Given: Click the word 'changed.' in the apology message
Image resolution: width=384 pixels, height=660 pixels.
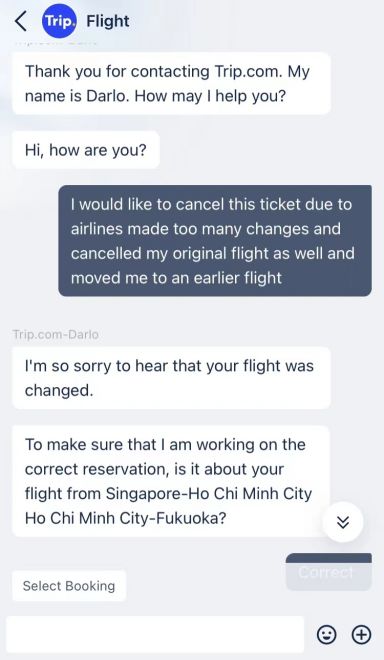Looking at the screenshot, I should [59, 391].
